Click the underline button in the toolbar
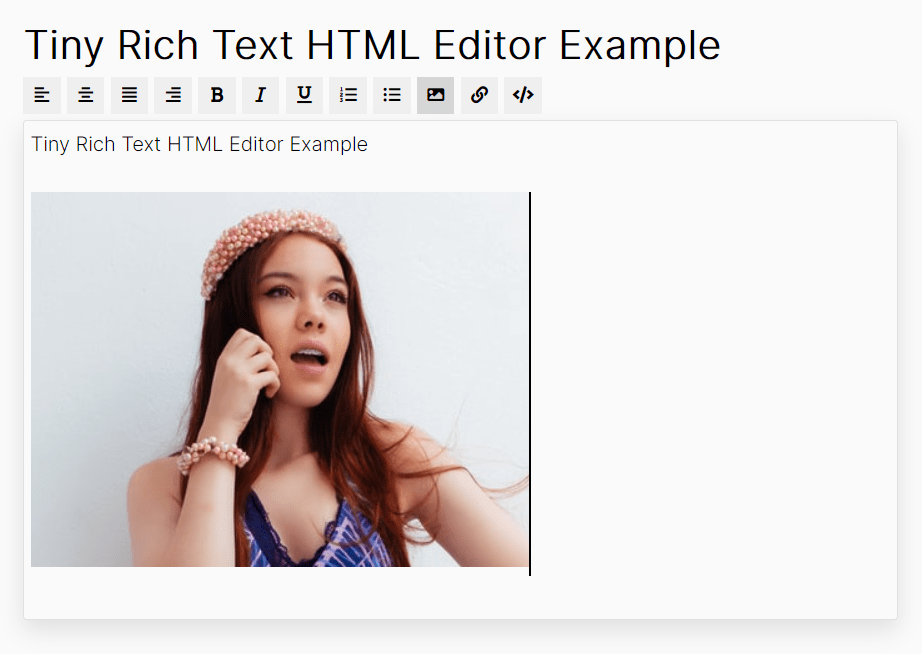This screenshot has height=654, width=922. coord(304,95)
